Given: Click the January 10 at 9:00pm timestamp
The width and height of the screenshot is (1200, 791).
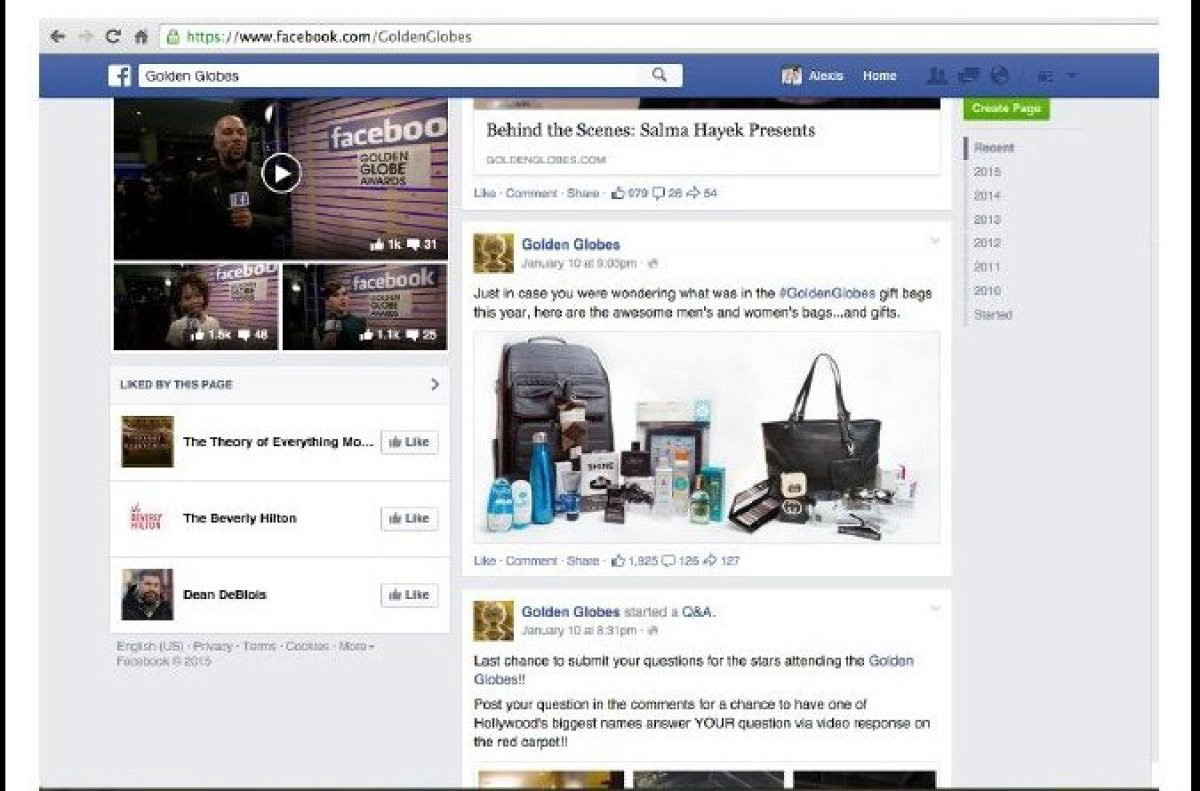Looking at the screenshot, I should (579, 264).
